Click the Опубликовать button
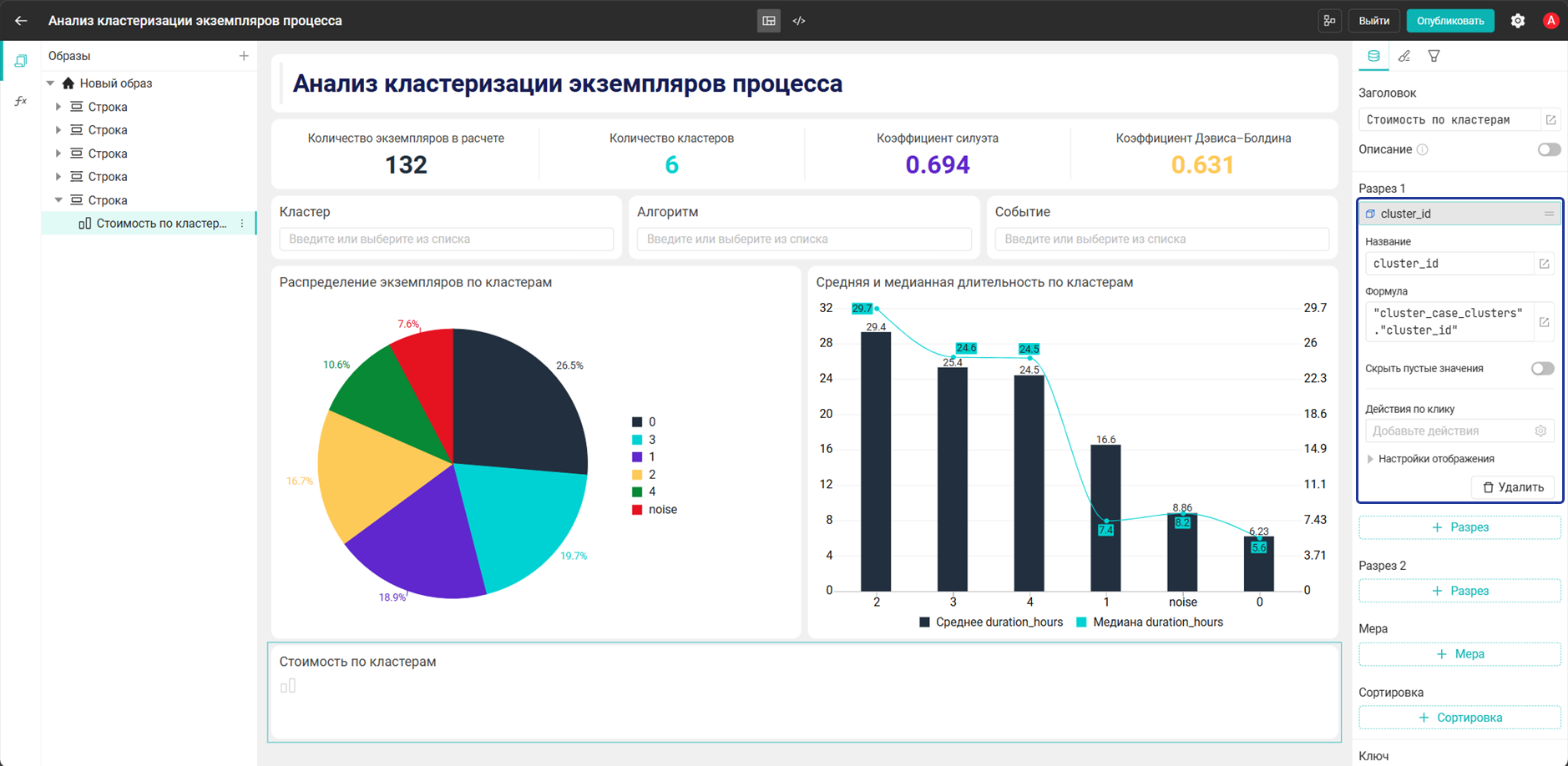The image size is (1568, 766). tap(1450, 21)
